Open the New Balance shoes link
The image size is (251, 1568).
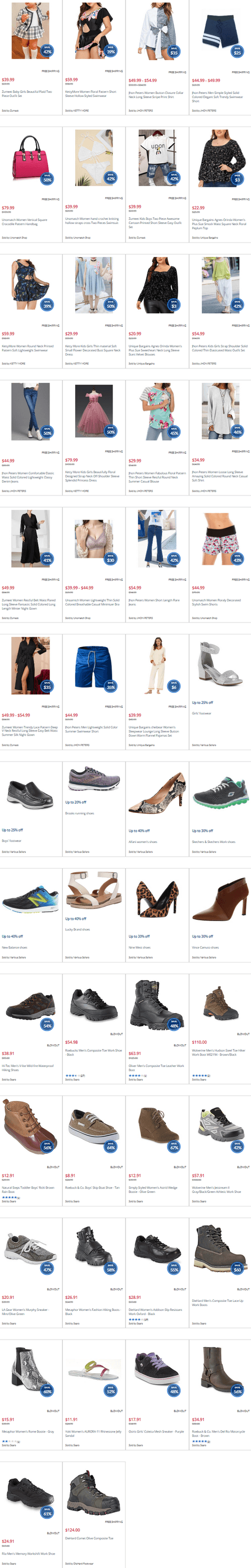click(x=15, y=947)
